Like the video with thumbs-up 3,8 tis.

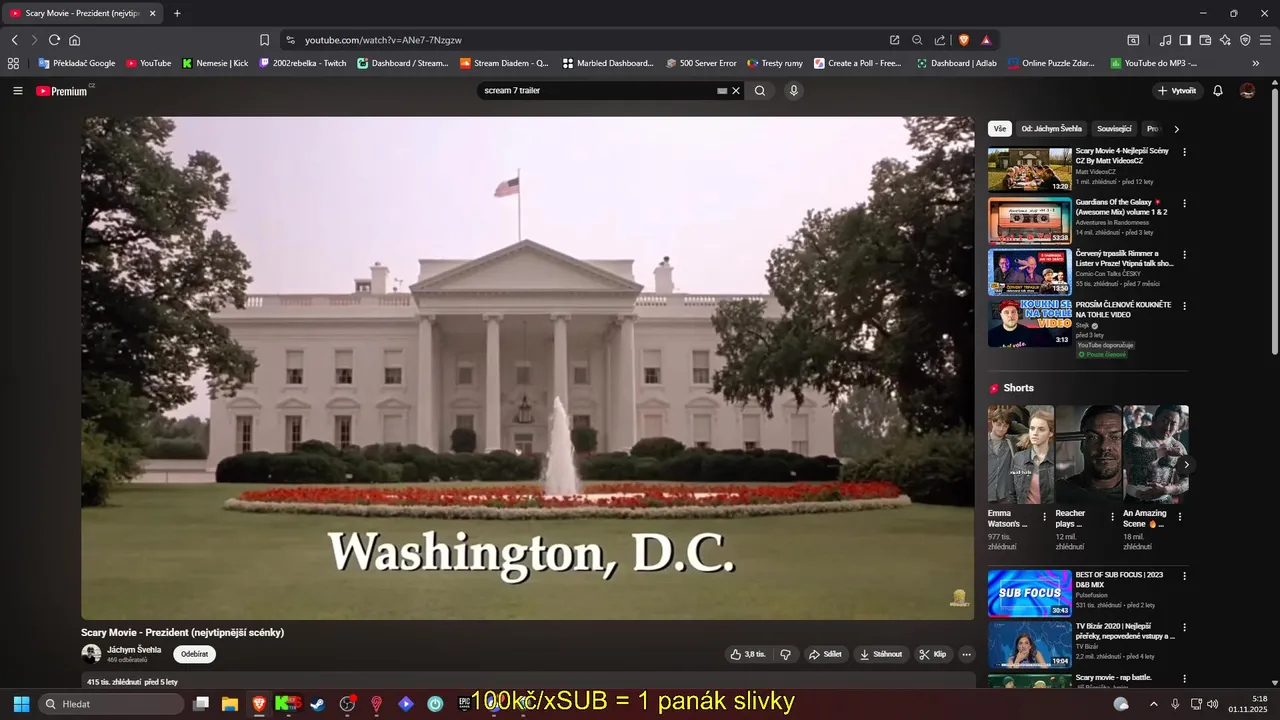[x=748, y=654]
